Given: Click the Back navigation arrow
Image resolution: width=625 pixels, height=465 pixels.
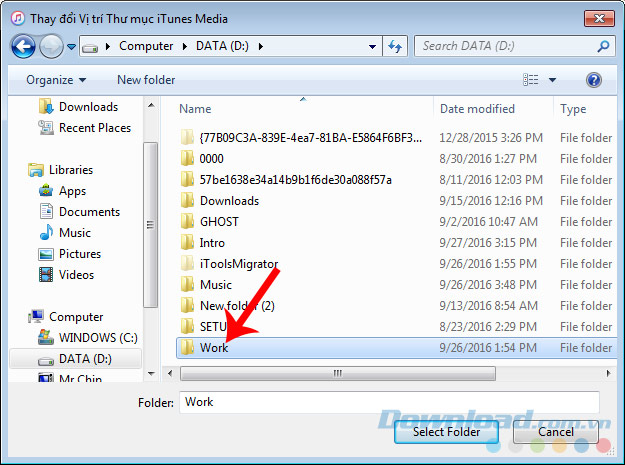Looking at the screenshot, I should coord(23,46).
